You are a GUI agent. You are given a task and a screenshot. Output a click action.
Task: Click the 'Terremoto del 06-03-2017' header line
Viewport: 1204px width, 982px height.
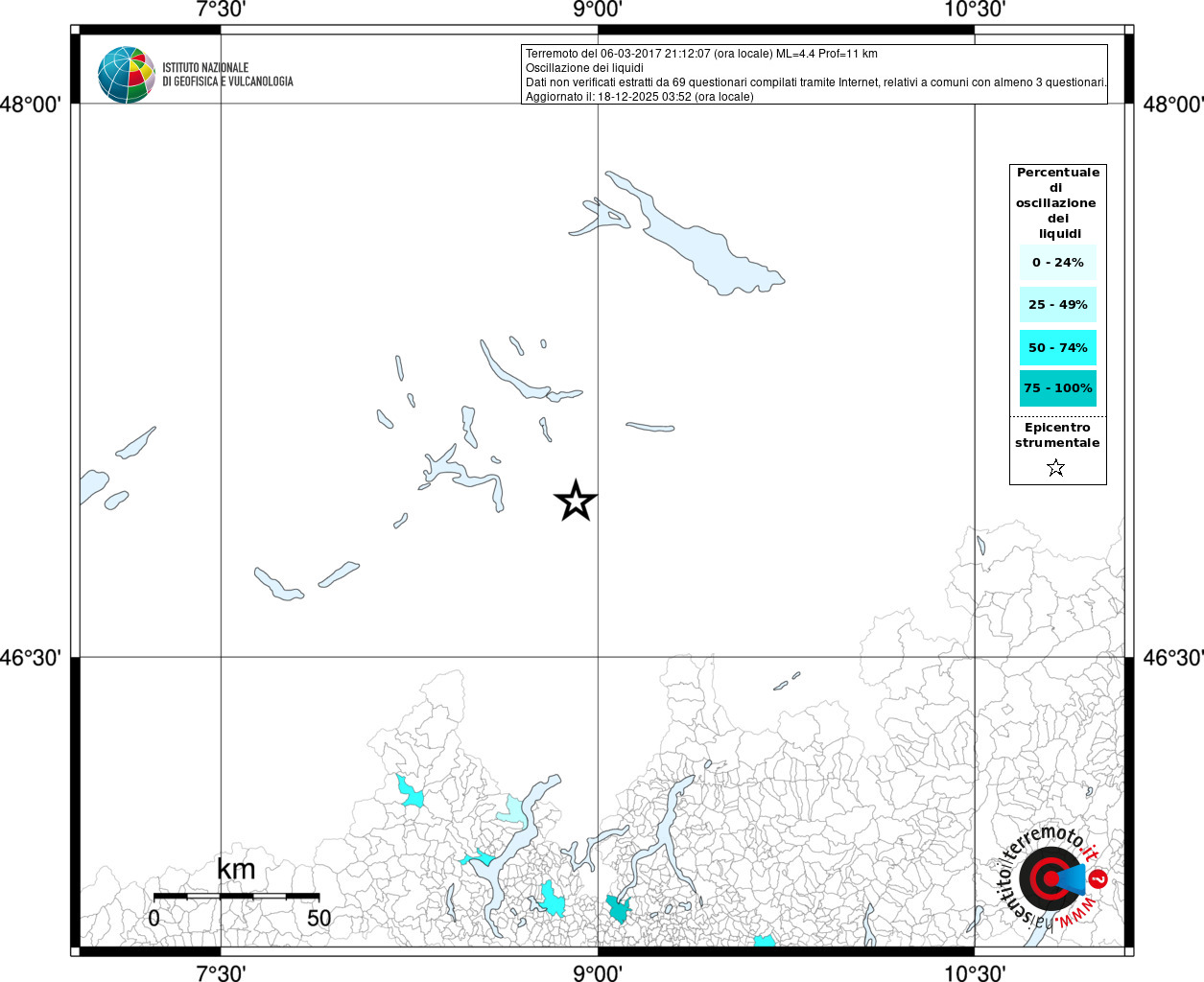click(x=701, y=54)
